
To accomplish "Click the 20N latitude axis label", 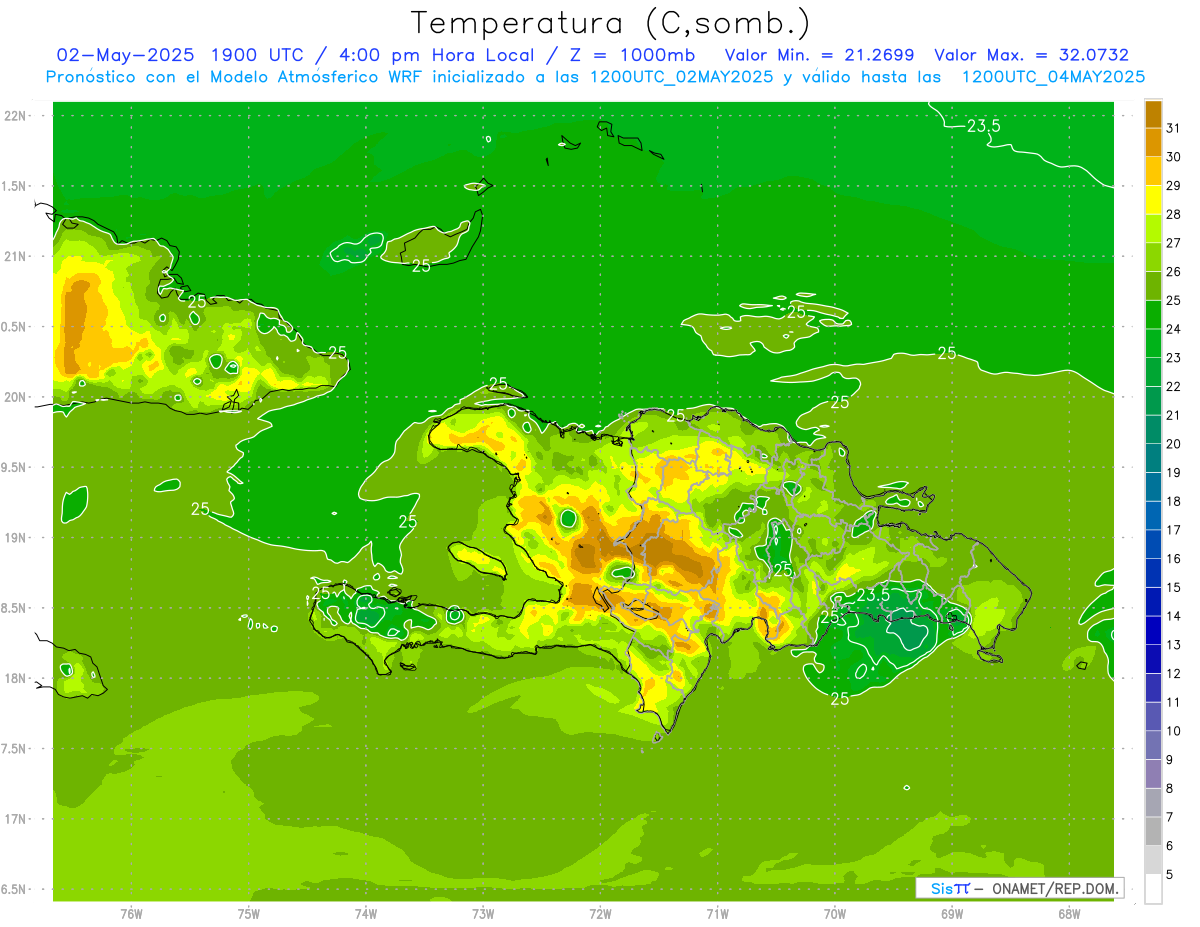I will [x=16, y=397].
